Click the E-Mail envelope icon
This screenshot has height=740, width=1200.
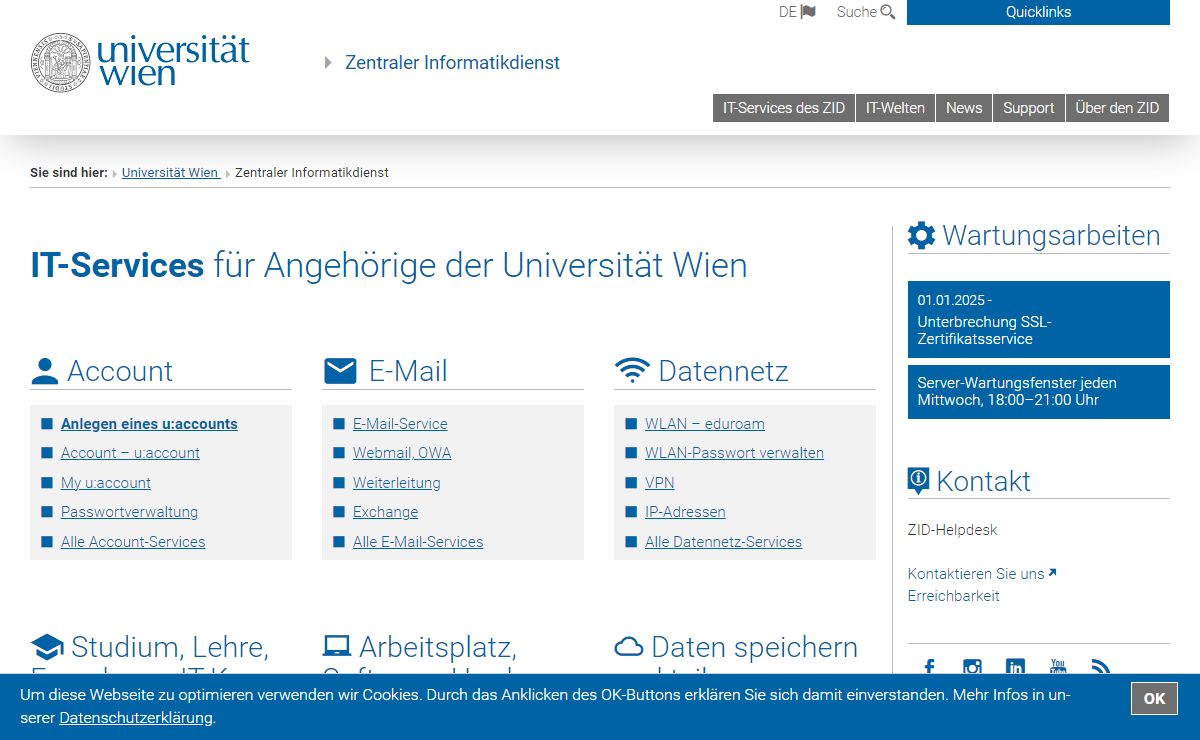(x=340, y=372)
